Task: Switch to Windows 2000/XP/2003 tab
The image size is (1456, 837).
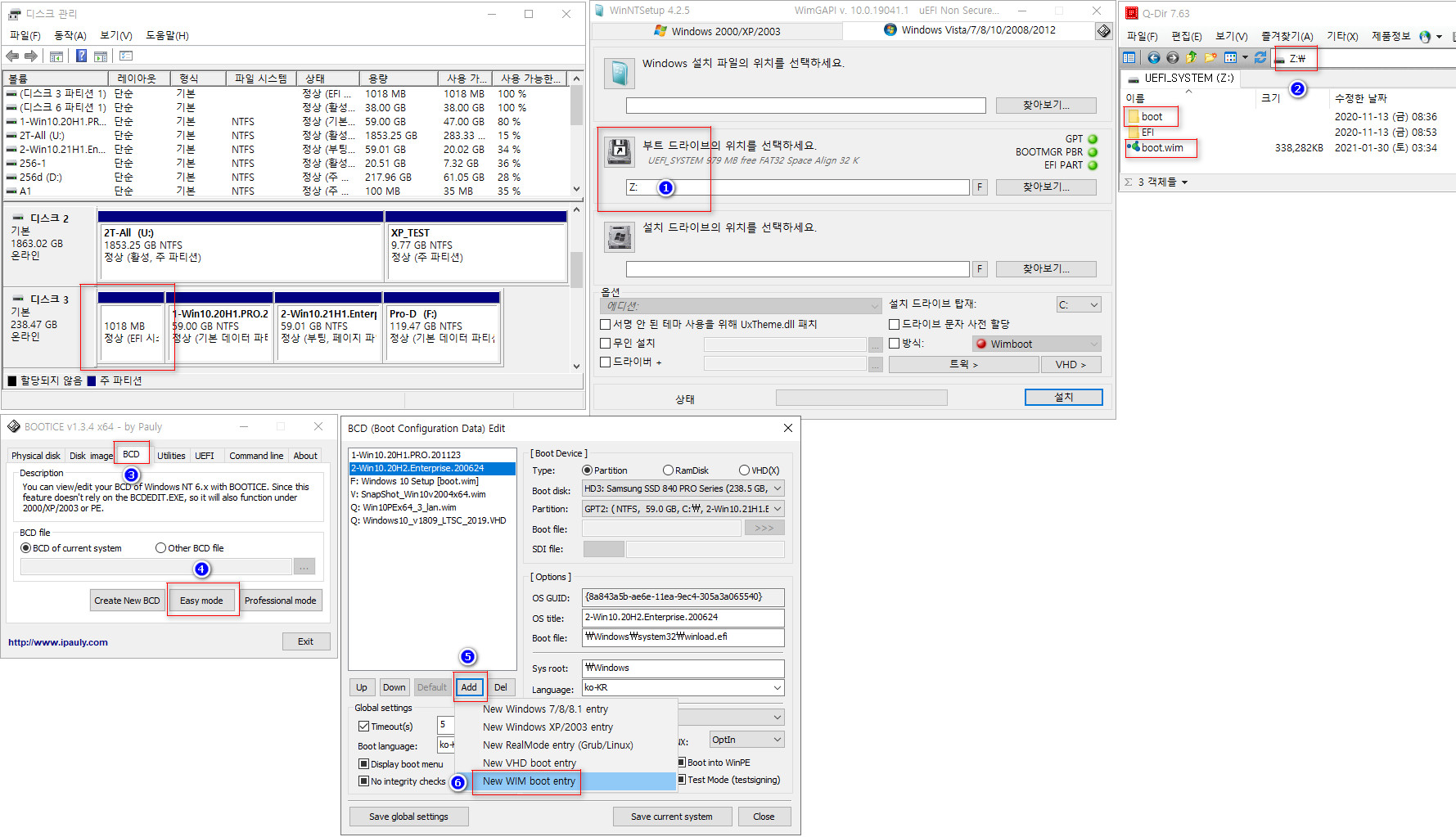Action: (x=716, y=31)
